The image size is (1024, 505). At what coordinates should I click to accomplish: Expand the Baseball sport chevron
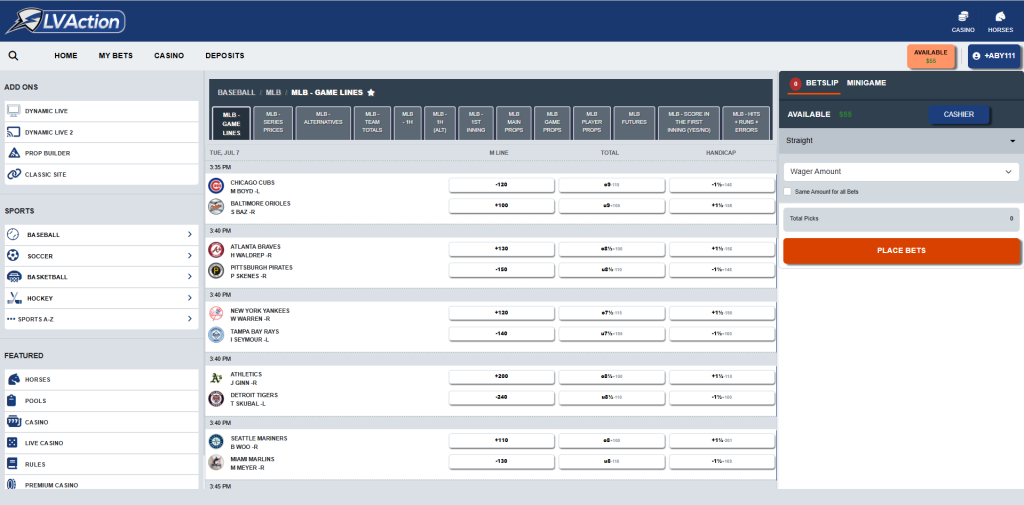pyautogui.click(x=189, y=235)
